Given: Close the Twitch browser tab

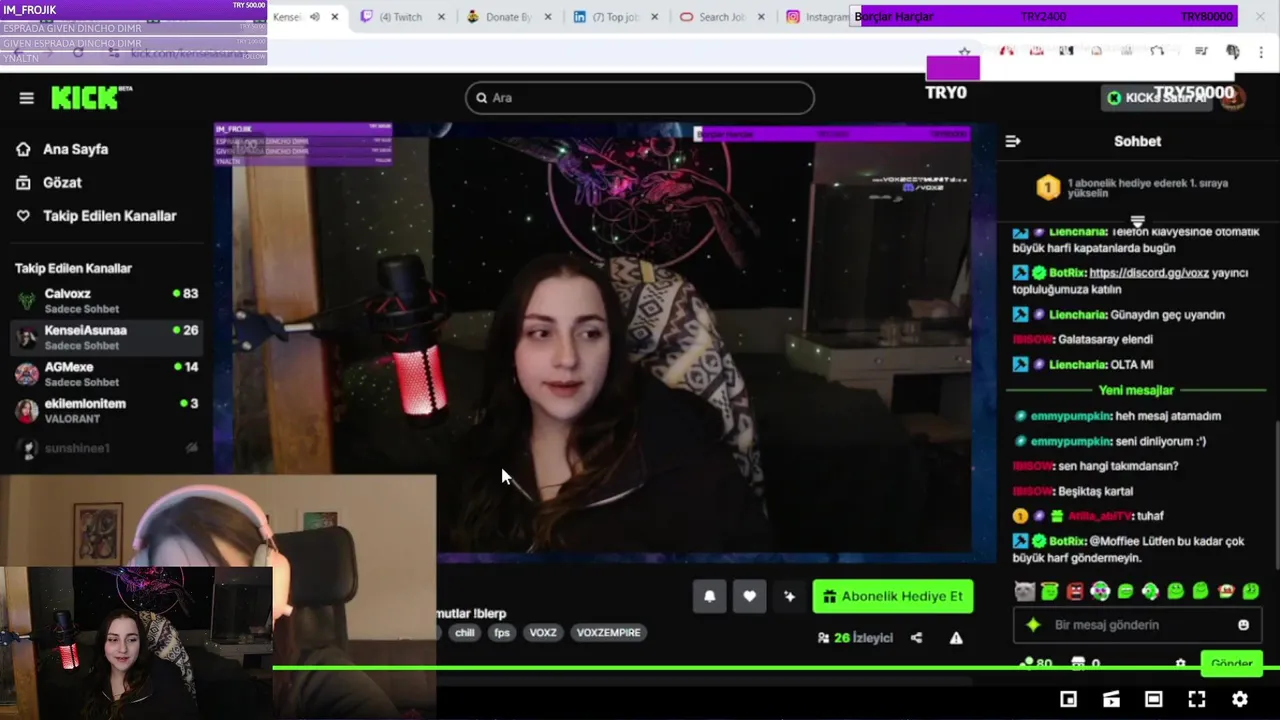Looking at the screenshot, I should [441, 17].
